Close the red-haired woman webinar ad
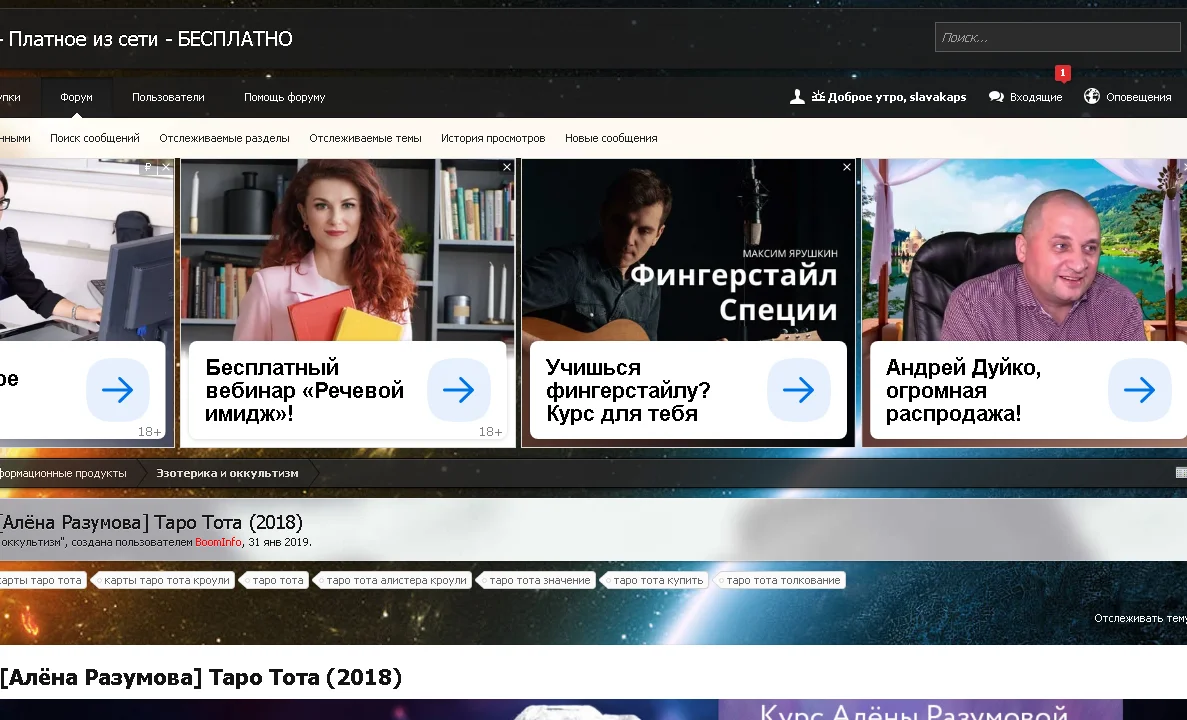1187x720 pixels. point(507,167)
